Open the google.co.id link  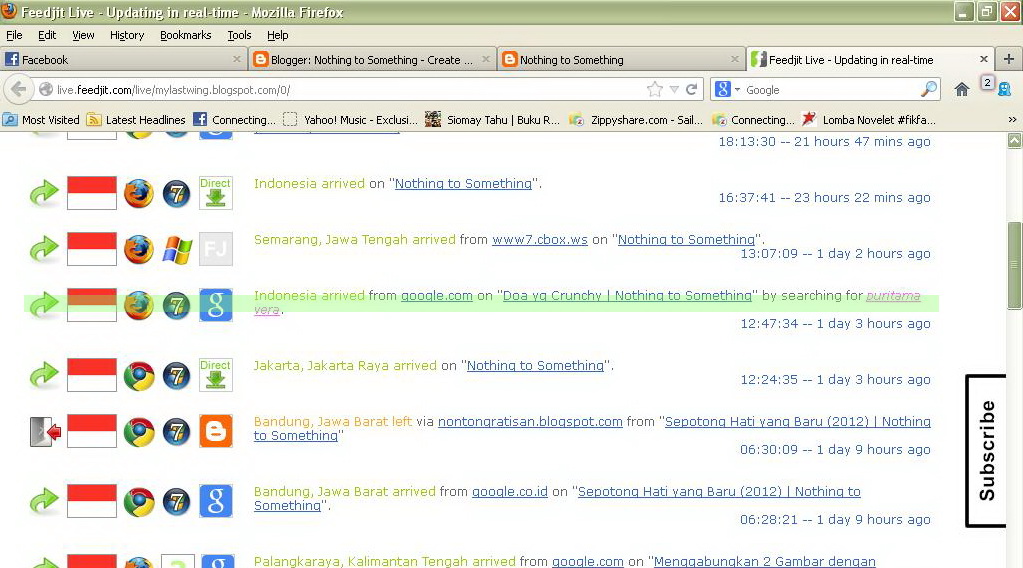[510, 491]
